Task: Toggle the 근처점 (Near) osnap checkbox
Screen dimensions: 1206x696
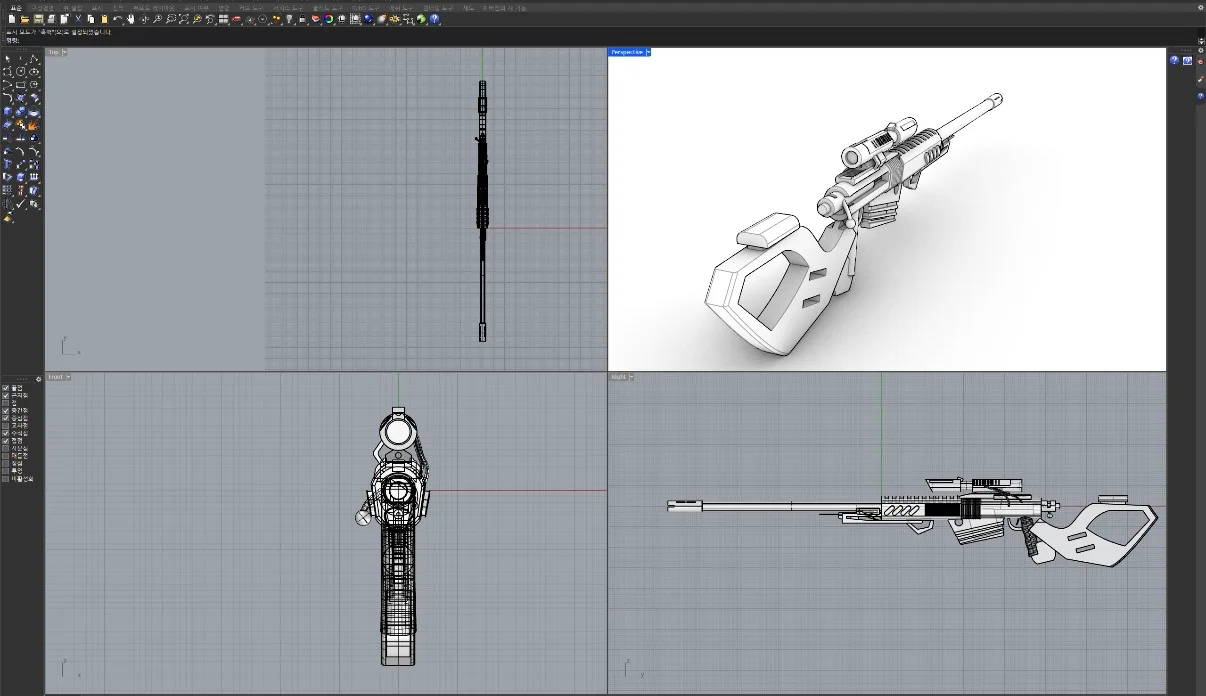Action: pos(6,396)
